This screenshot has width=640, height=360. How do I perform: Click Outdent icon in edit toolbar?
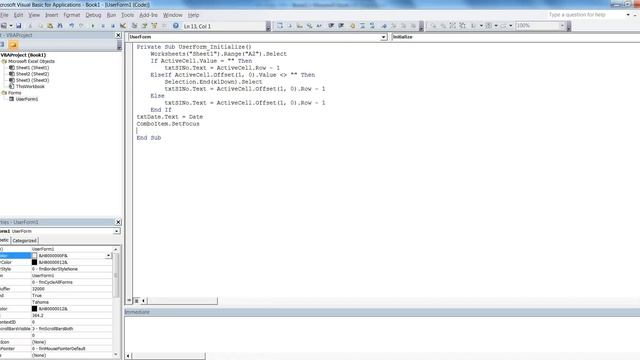[341, 26]
